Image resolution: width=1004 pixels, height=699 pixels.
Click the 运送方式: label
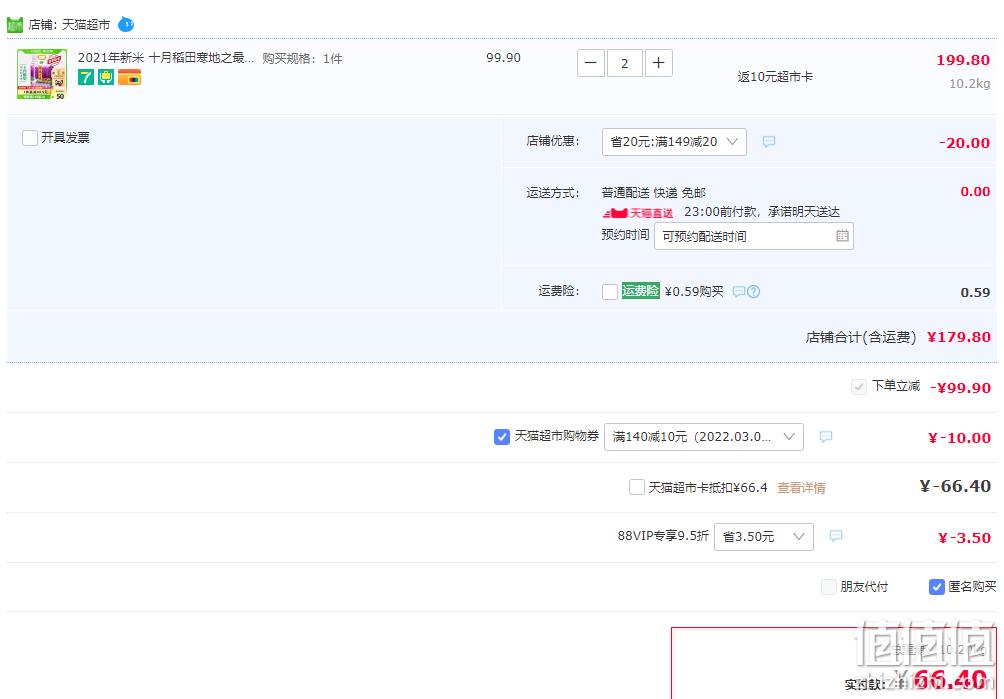click(553, 193)
